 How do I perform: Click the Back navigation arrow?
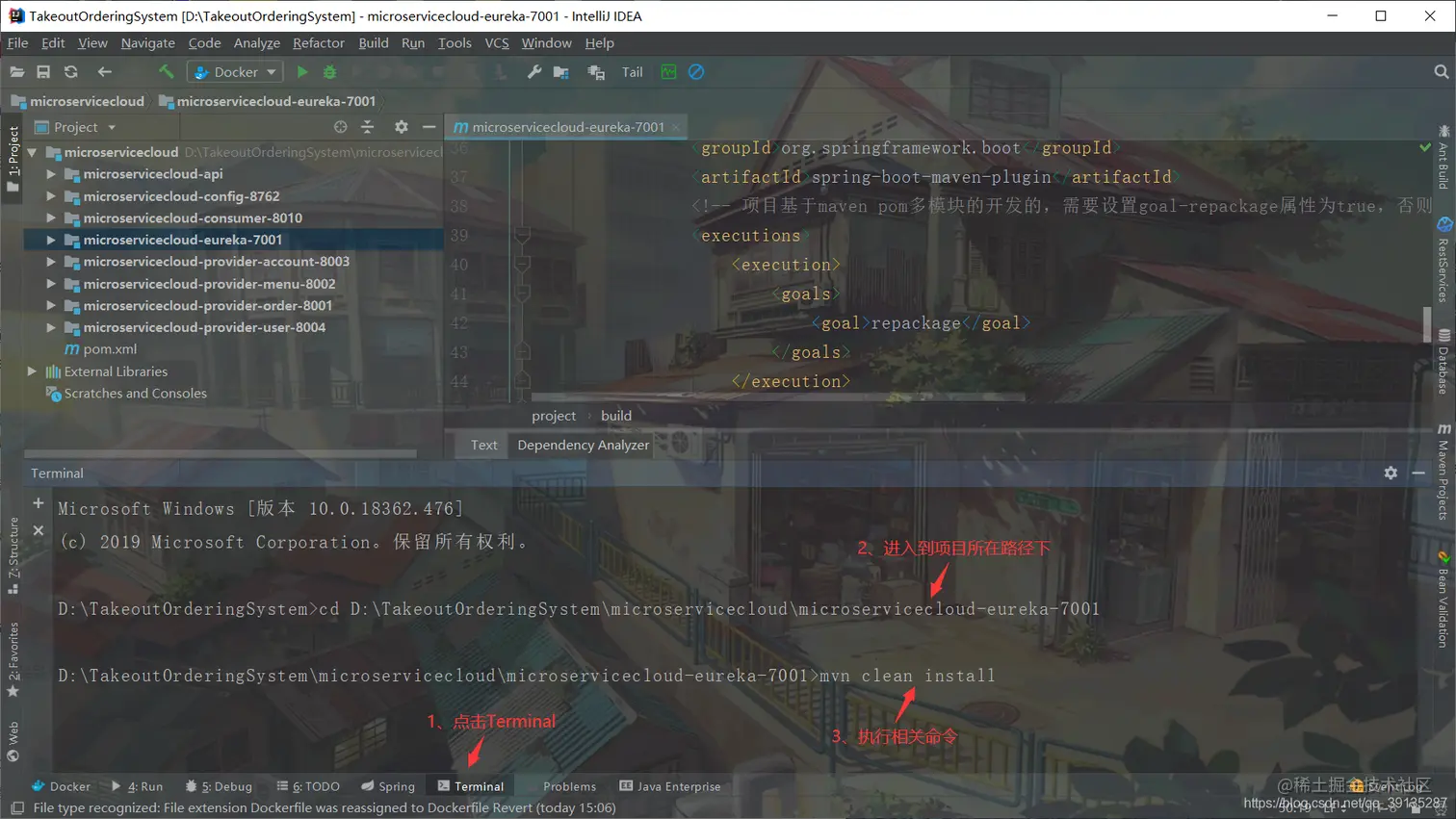(104, 72)
